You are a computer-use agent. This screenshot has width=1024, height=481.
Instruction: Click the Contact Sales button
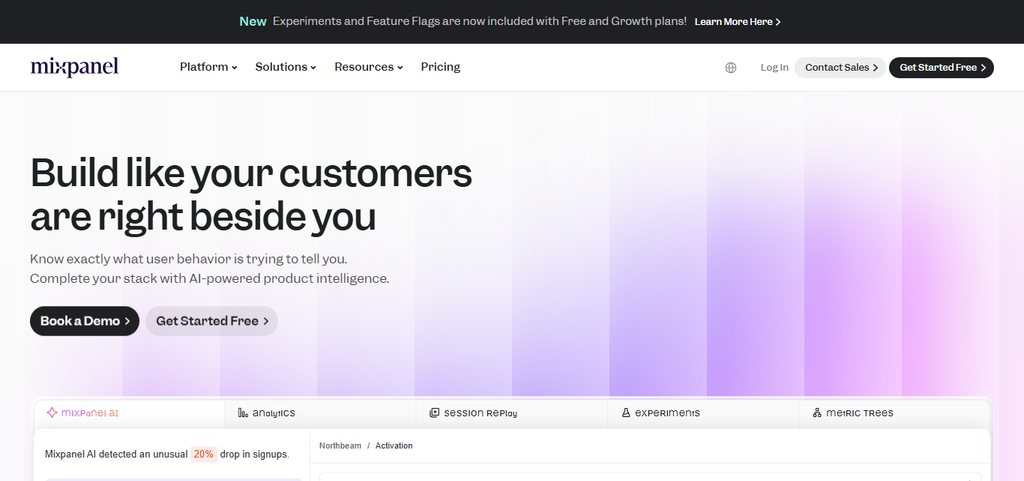pyautogui.click(x=840, y=67)
